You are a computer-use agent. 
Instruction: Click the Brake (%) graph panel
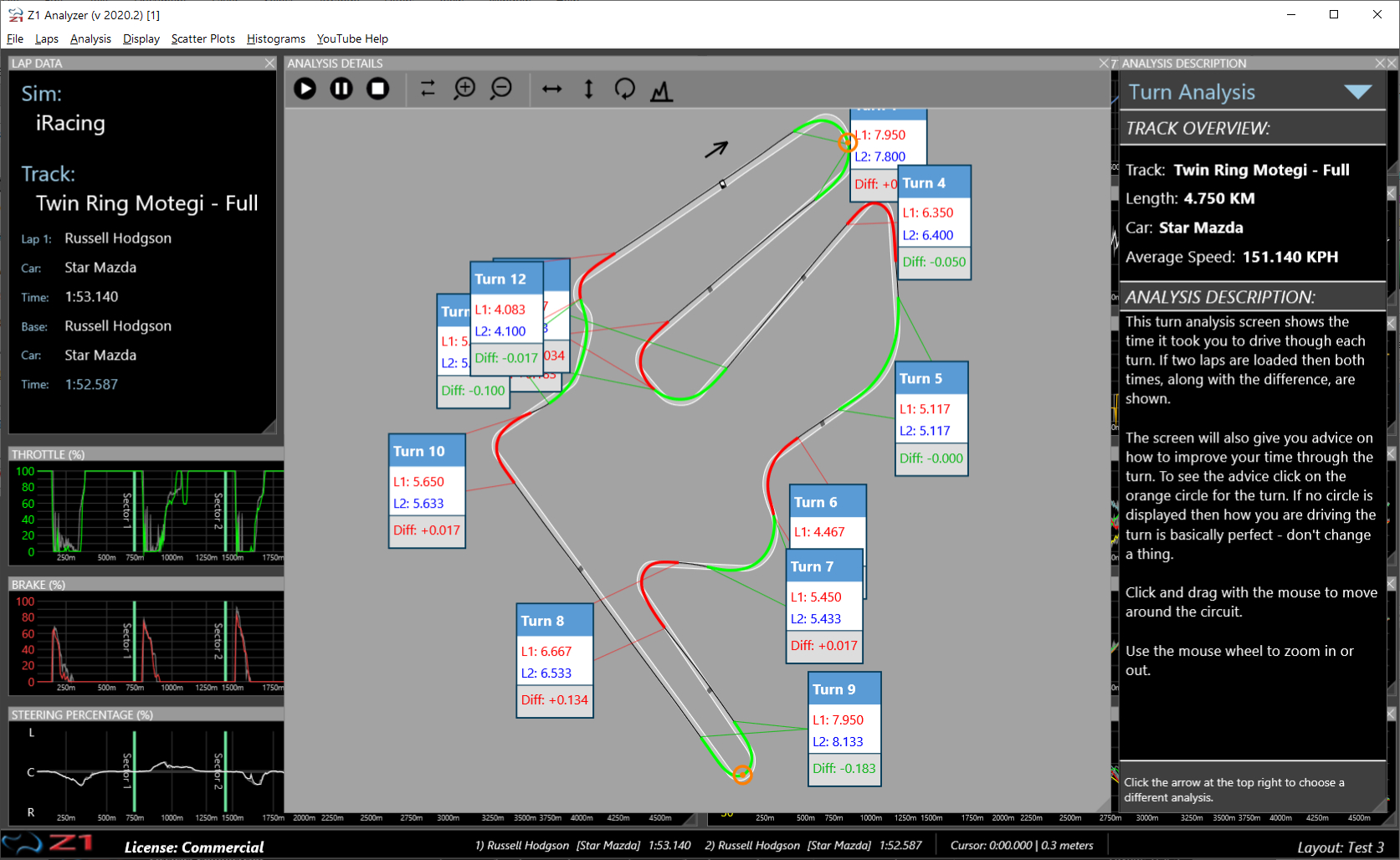point(146,642)
